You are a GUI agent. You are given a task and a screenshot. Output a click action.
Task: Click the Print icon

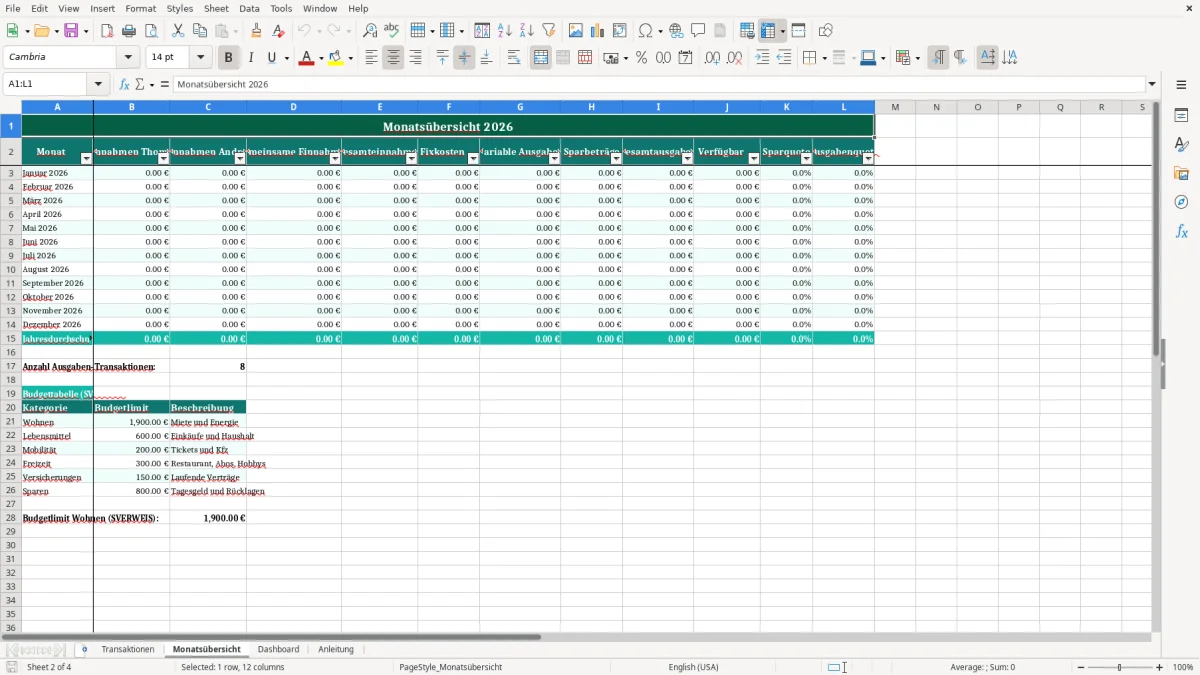click(129, 31)
